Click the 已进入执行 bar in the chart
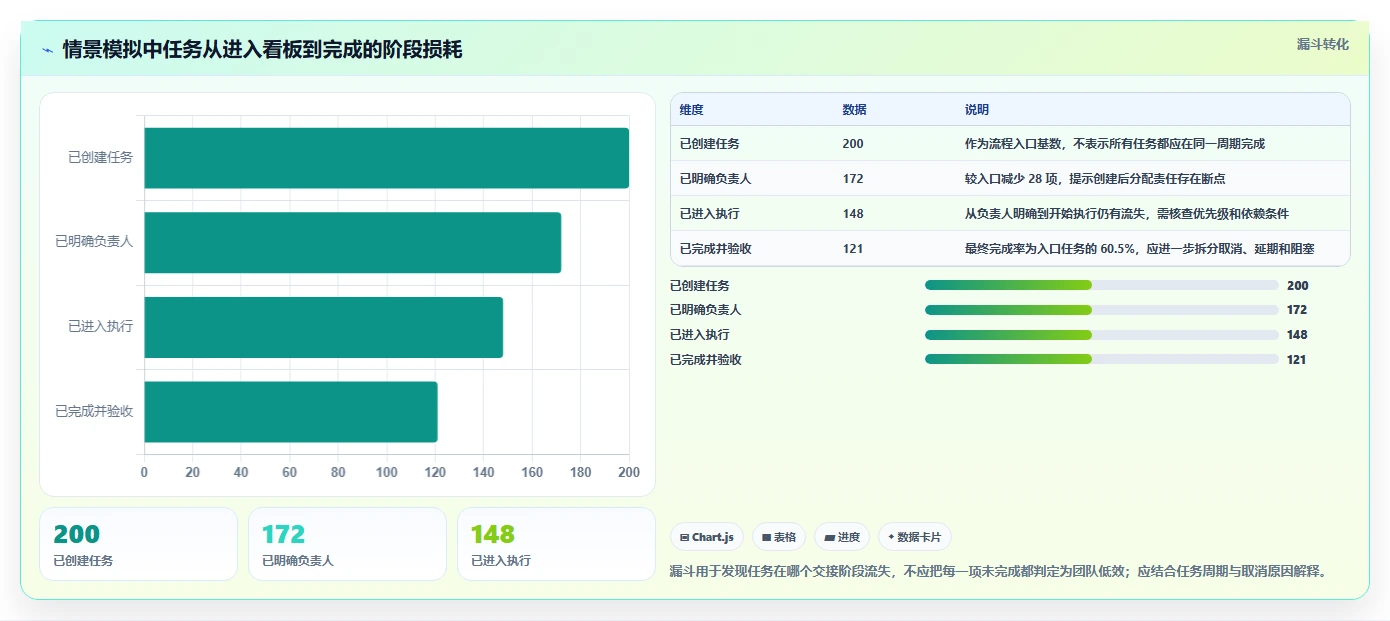Screen dimensions: 1390x621 324,327
